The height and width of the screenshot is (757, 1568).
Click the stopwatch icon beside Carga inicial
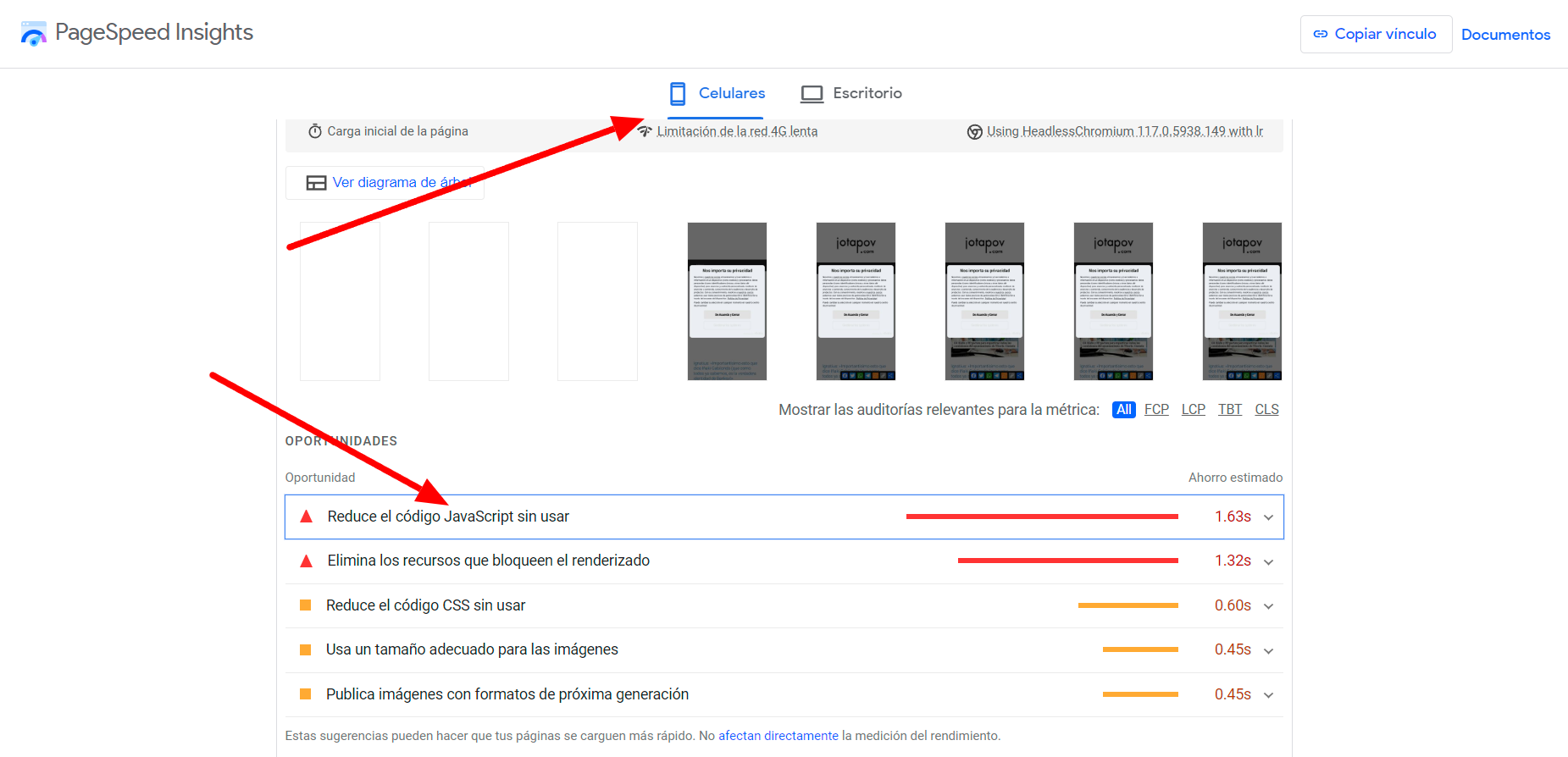click(x=315, y=131)
